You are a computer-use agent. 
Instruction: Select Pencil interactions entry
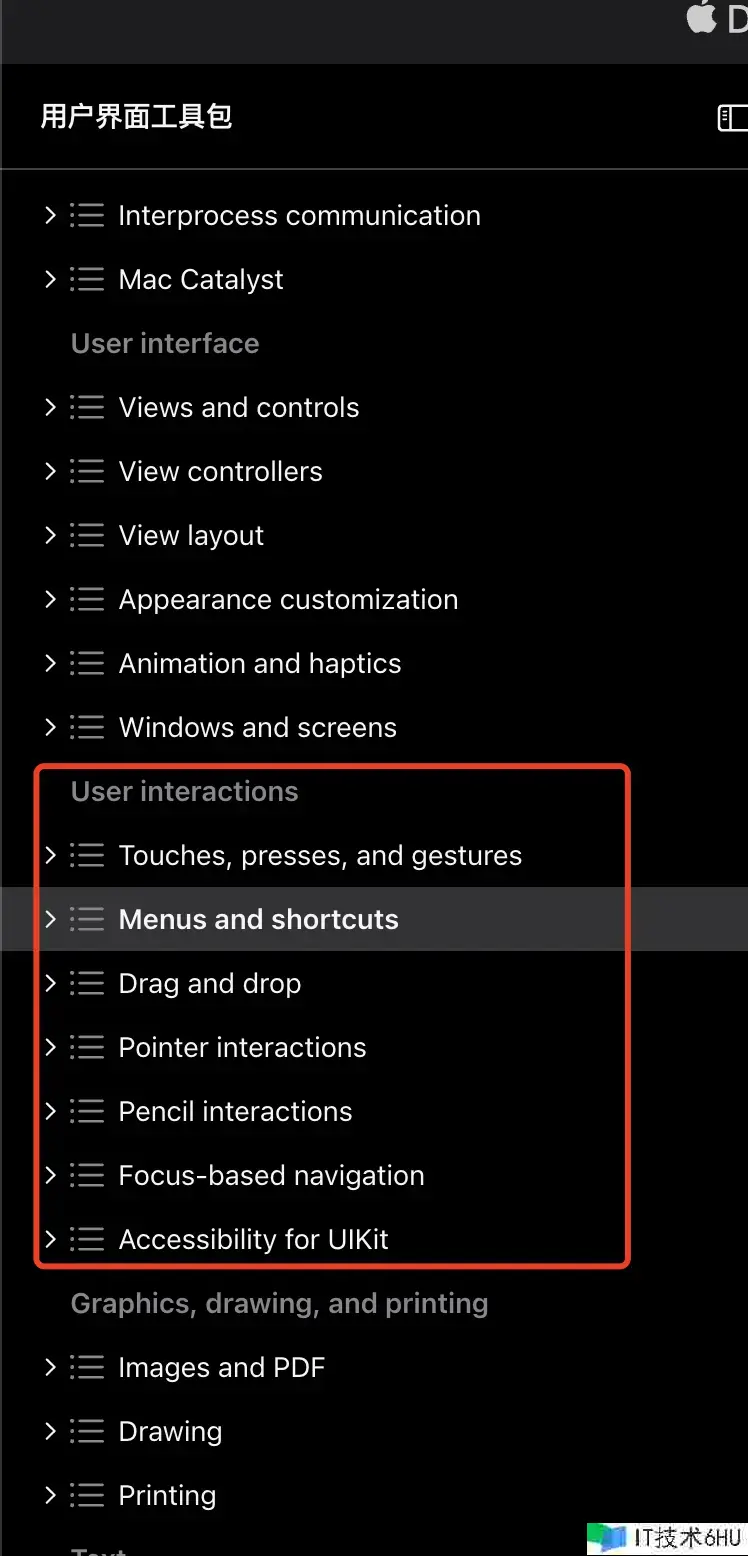235,1112
